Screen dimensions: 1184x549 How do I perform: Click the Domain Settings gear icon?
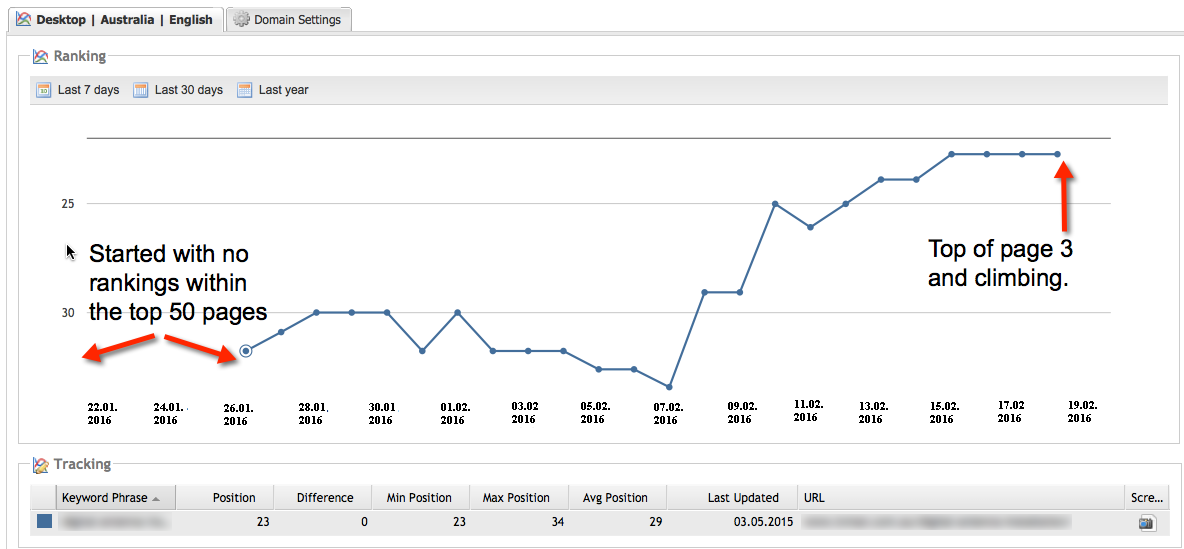(x=241, y=19)
